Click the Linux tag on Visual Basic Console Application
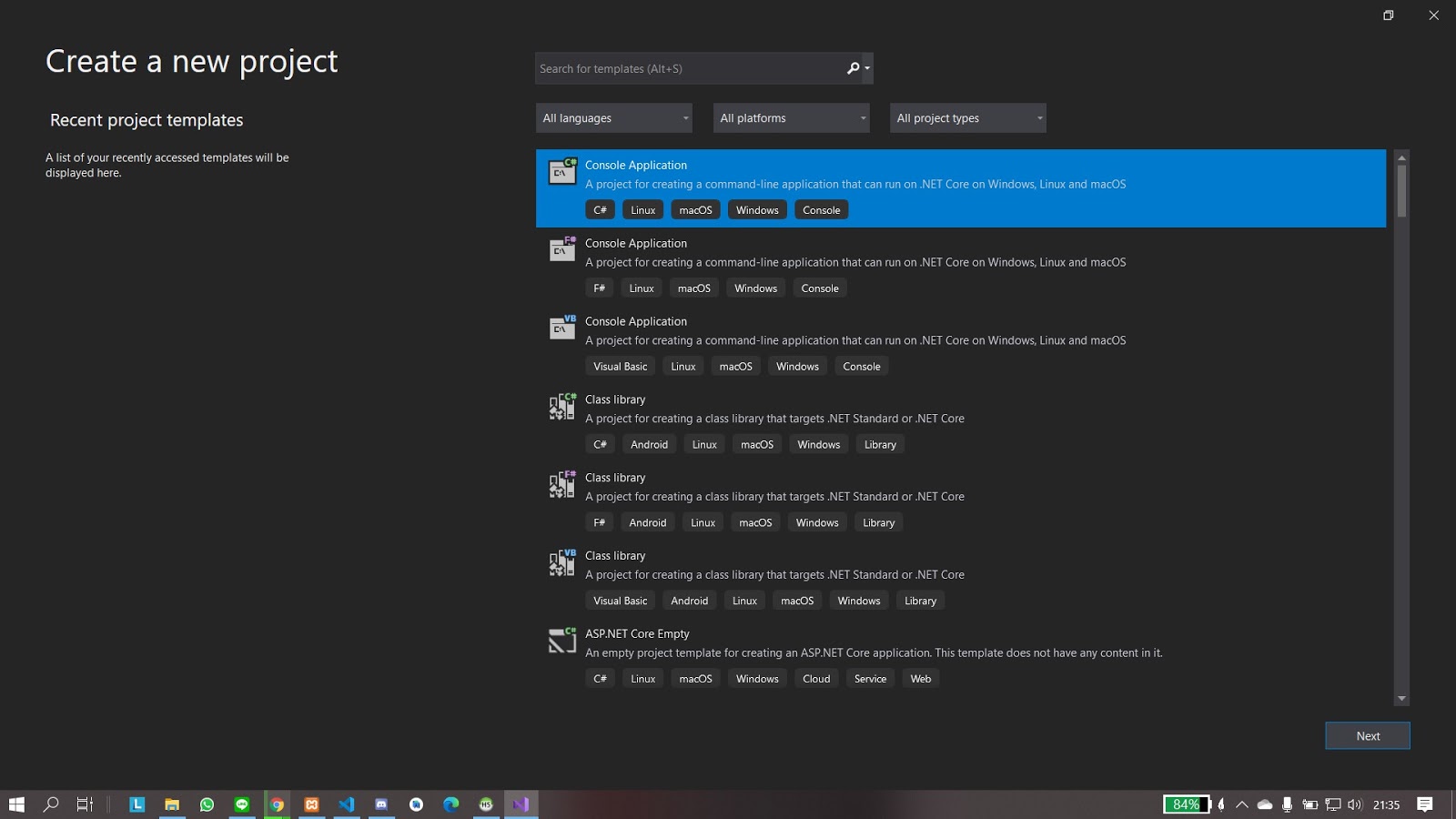 click(x=683, y=367)
